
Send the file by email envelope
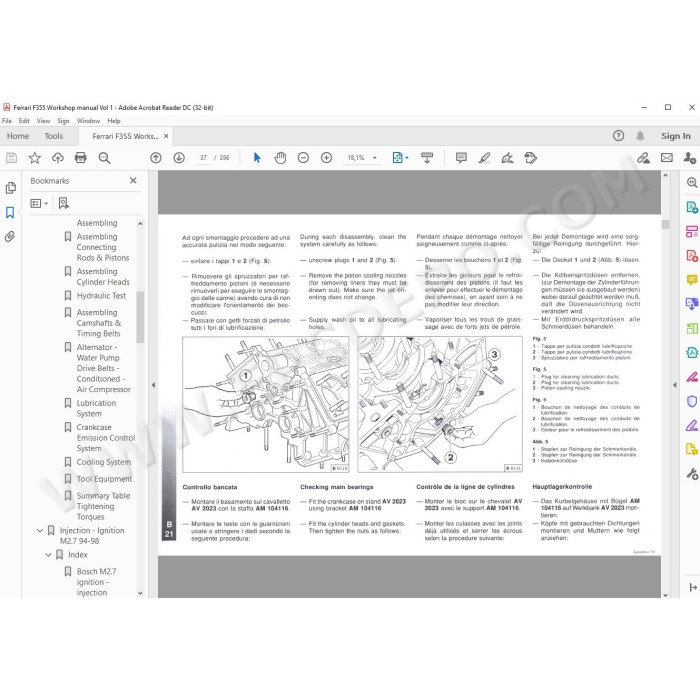tap(667, 158)
